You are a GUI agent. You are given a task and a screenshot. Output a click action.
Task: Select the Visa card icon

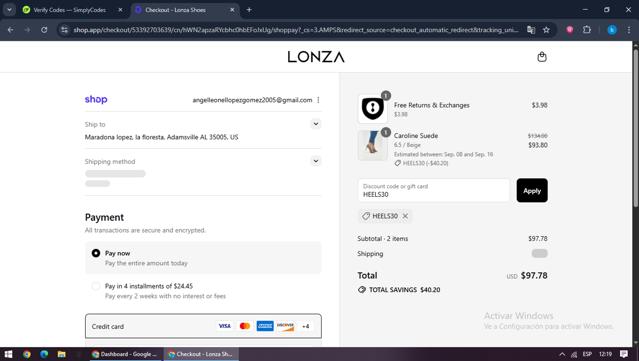tap(225, 326)
